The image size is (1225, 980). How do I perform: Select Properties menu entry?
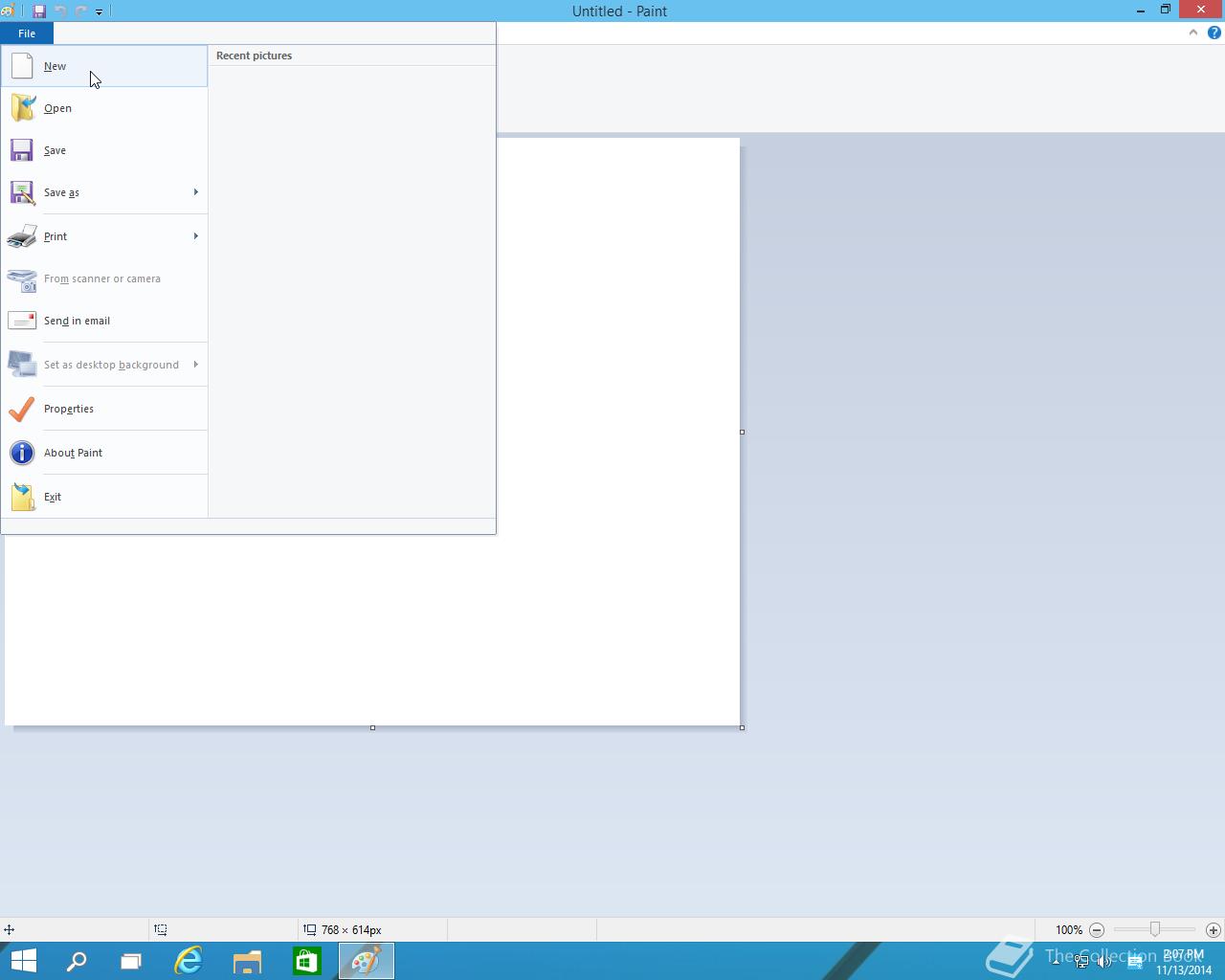tap(104, 409)
